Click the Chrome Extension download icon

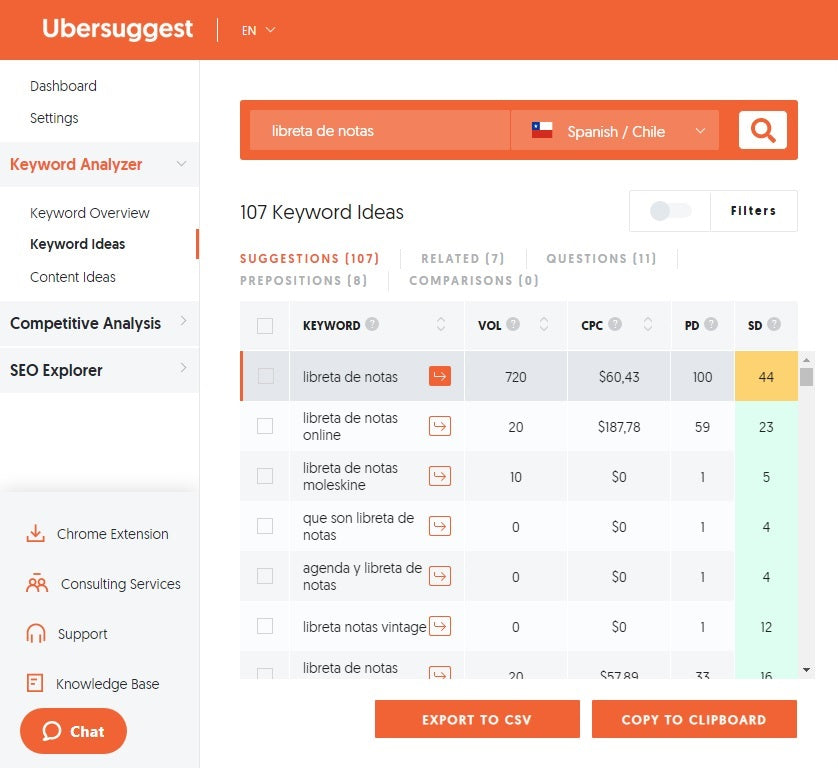point(36,533)
